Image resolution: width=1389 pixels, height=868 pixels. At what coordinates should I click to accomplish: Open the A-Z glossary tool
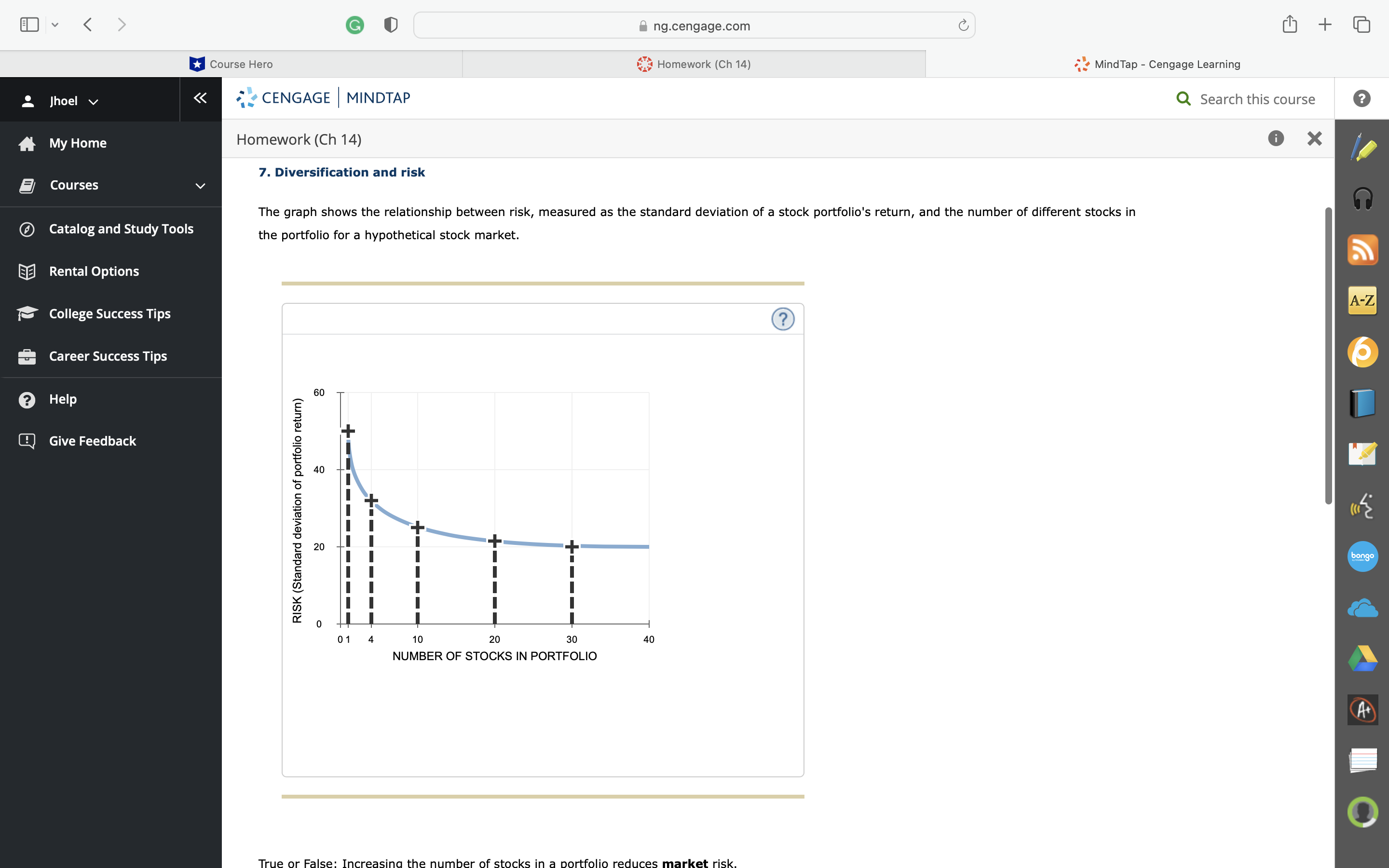(x=1362, y=300)
